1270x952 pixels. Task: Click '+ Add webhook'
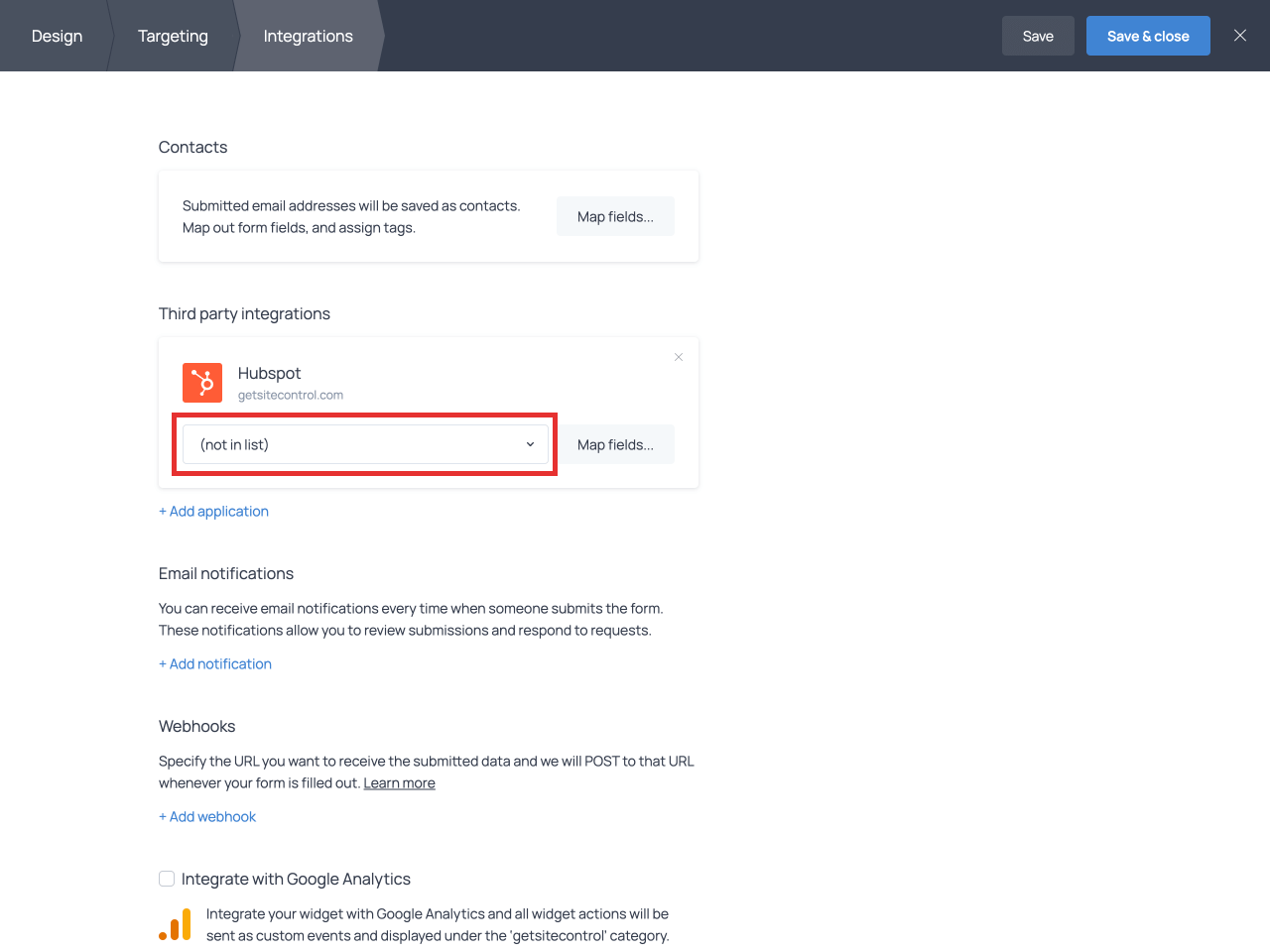pos(207,817)
